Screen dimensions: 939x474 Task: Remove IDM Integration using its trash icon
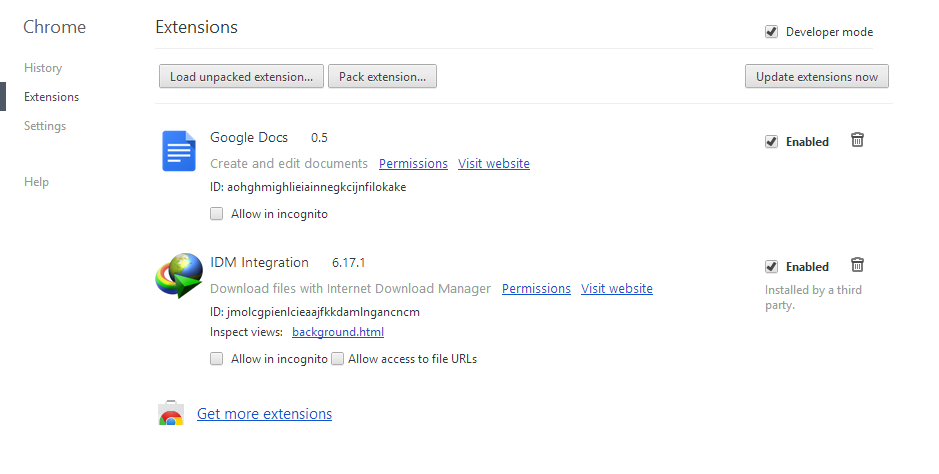pos(857,265)
